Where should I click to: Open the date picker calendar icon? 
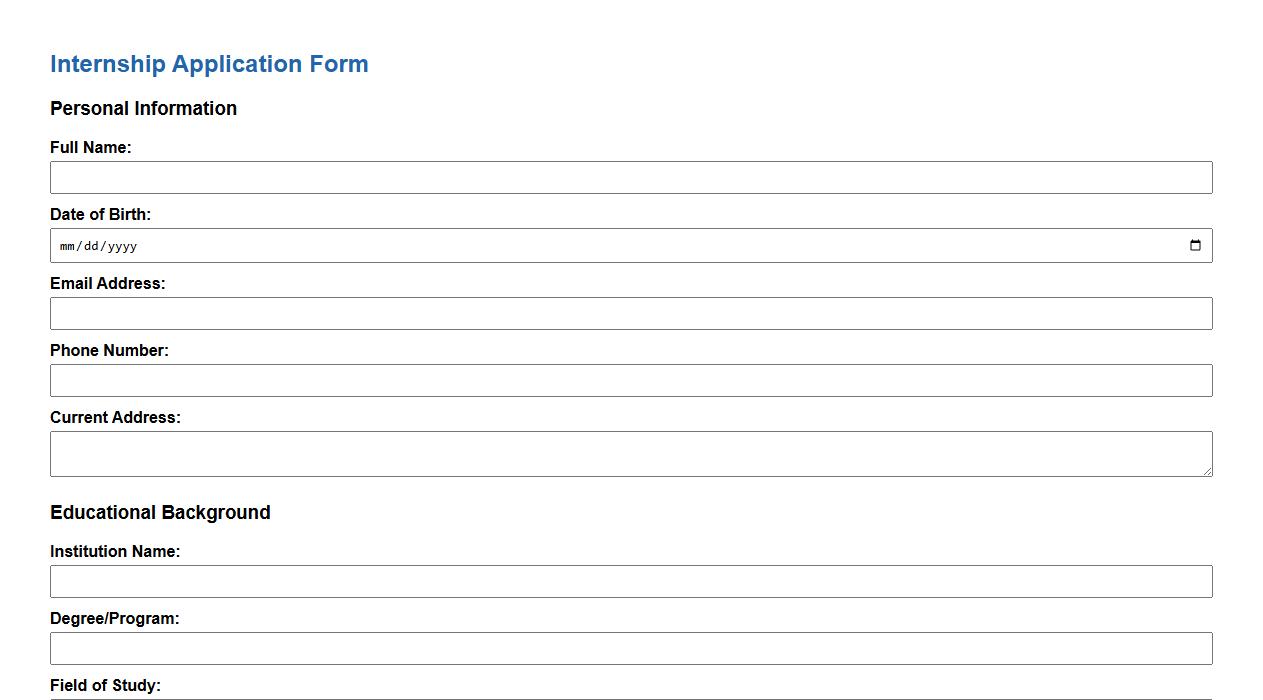(x=1196, y=244)
